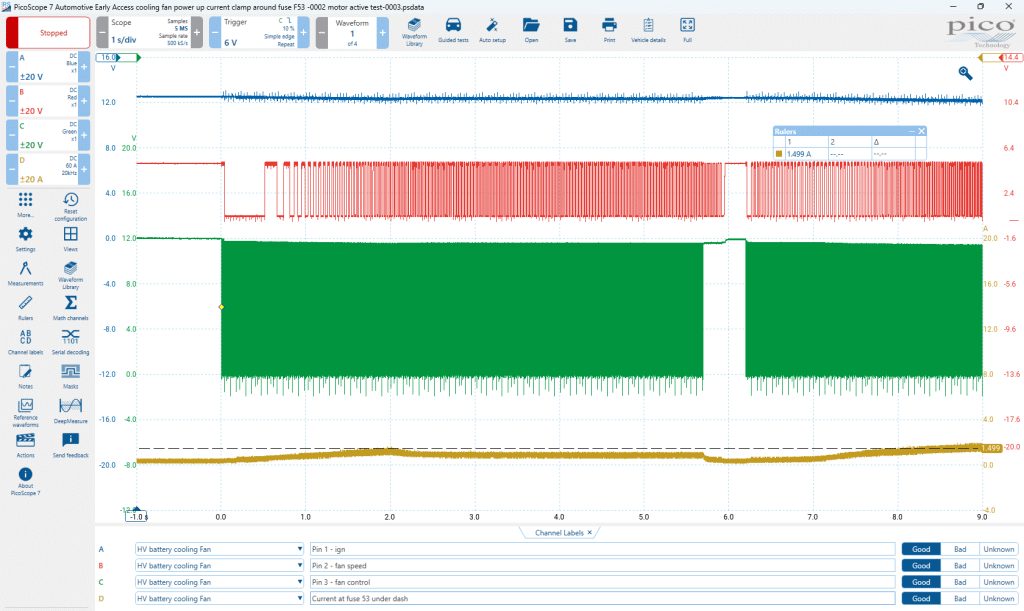Open the Waveform Library toolbar icon
This screenshot has height=611, width=1024.
click(414, 31)
